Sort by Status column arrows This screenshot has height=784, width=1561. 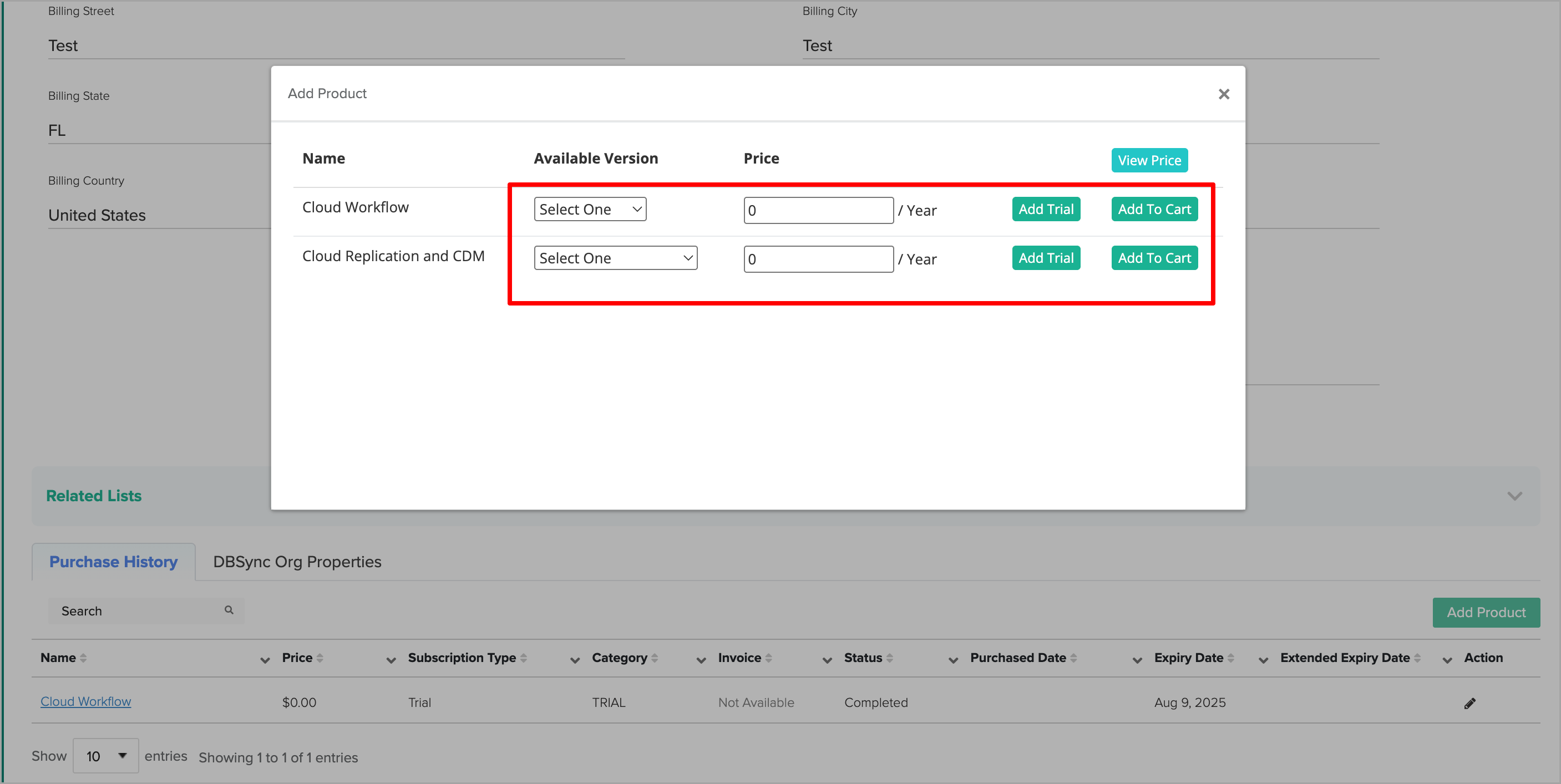(x=890, y=658)
